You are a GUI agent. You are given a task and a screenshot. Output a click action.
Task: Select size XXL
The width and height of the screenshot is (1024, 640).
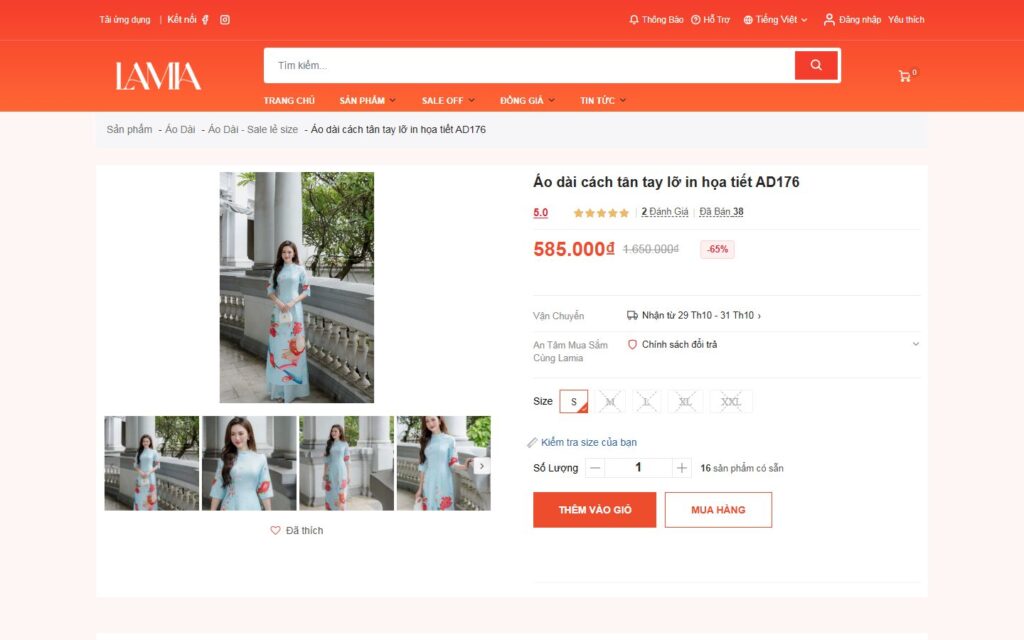click(731, 402)
